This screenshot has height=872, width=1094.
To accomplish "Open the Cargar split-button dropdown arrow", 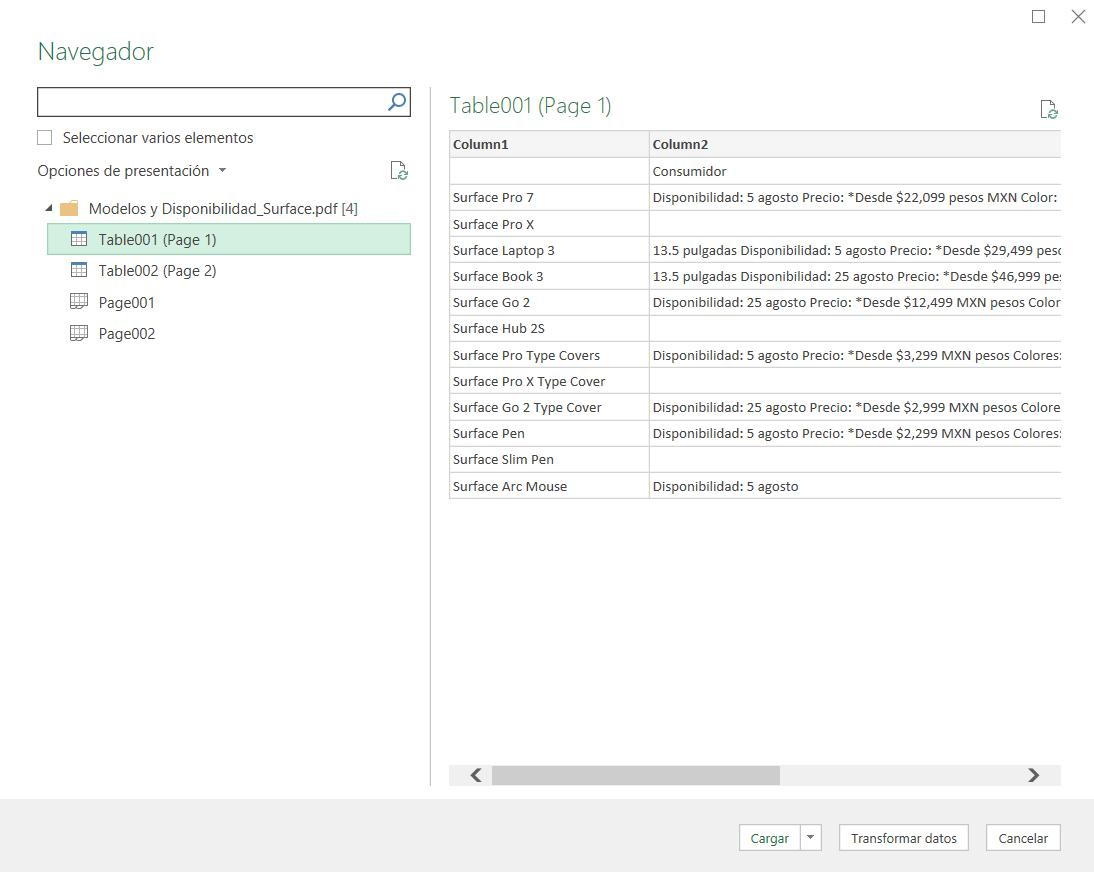I will point(810,838).
